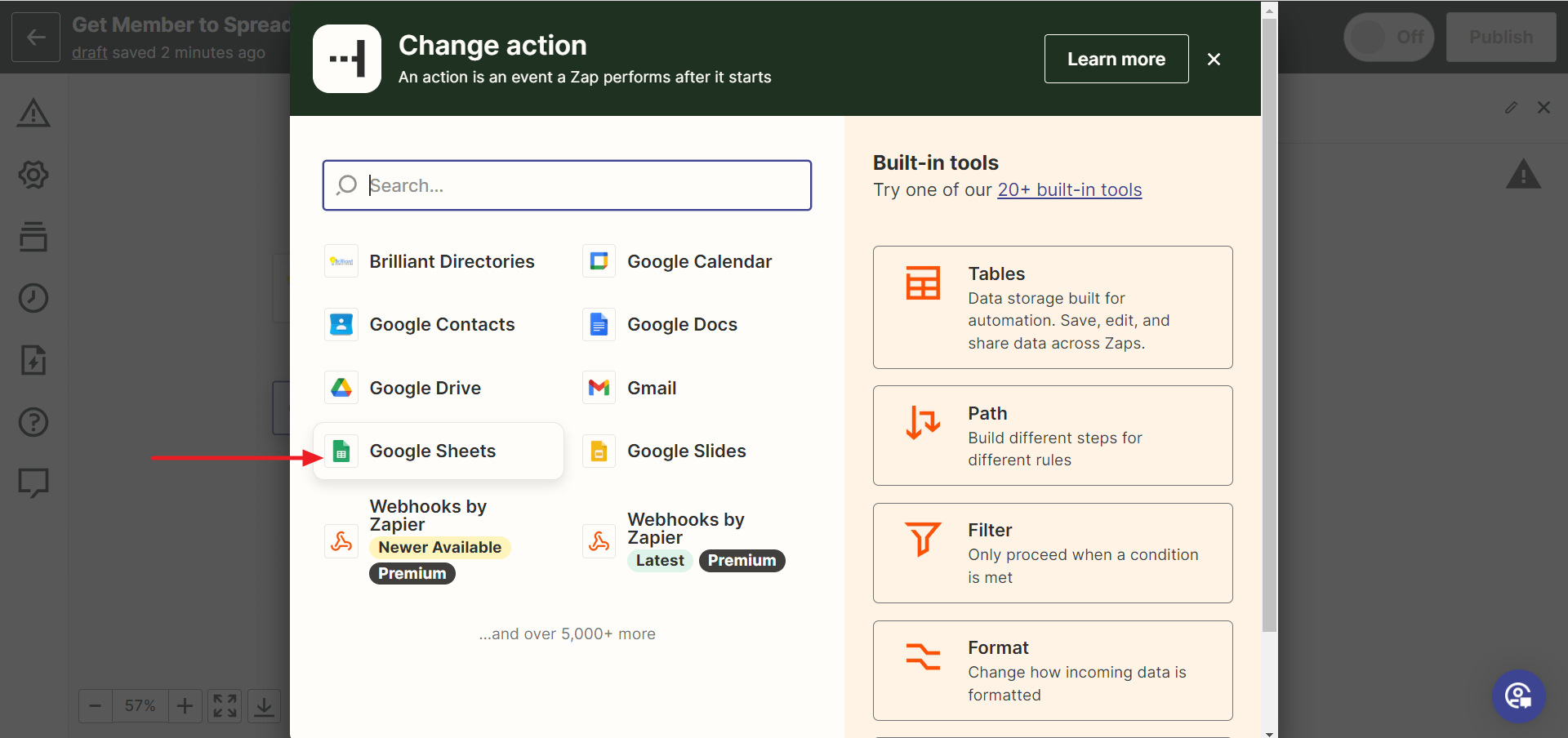Viewport: 1568px width, 738px height.
Task: Click the draft link under the Zap title
Action: point(90,52)
